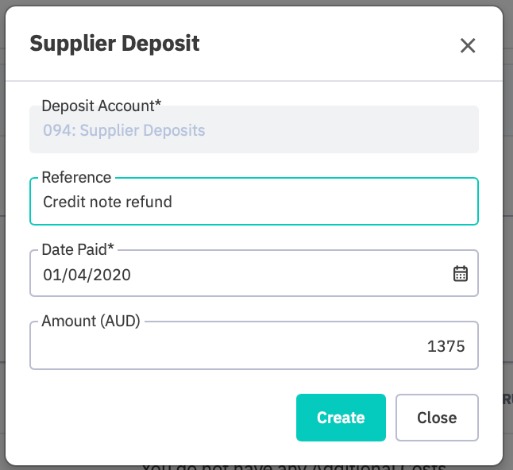The width and height of the screenshot is (513, 470).
Task: Open the calendar picker in Date Paid
Action: coord(460,274)
